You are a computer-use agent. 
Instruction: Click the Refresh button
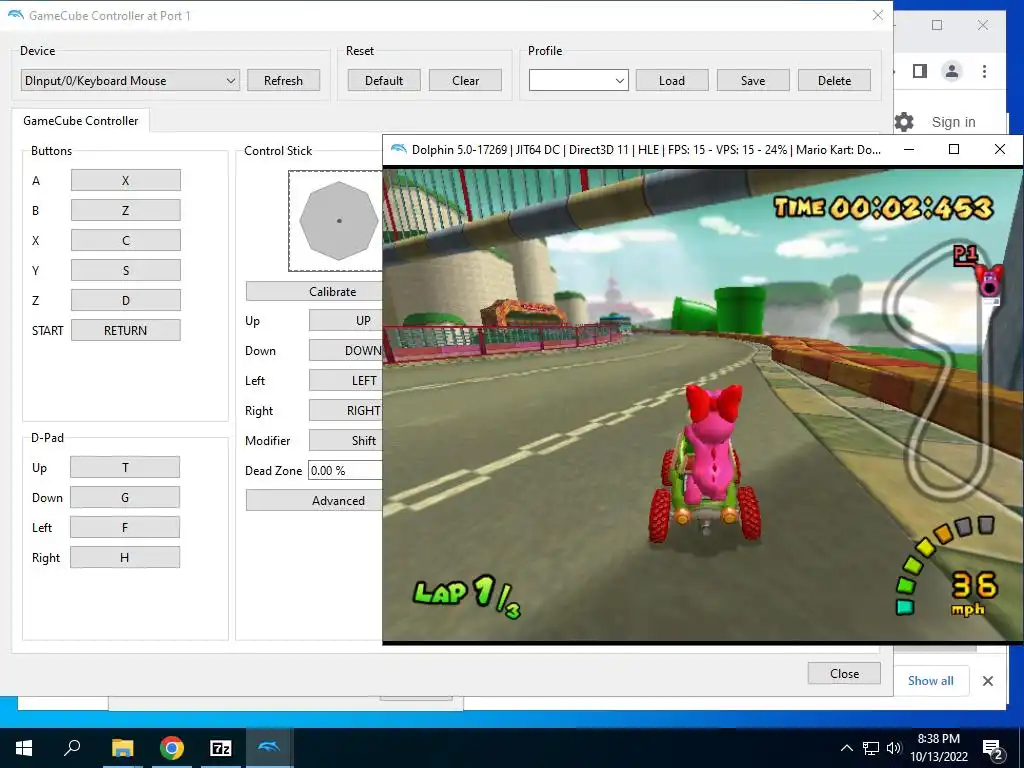(283, 80)
